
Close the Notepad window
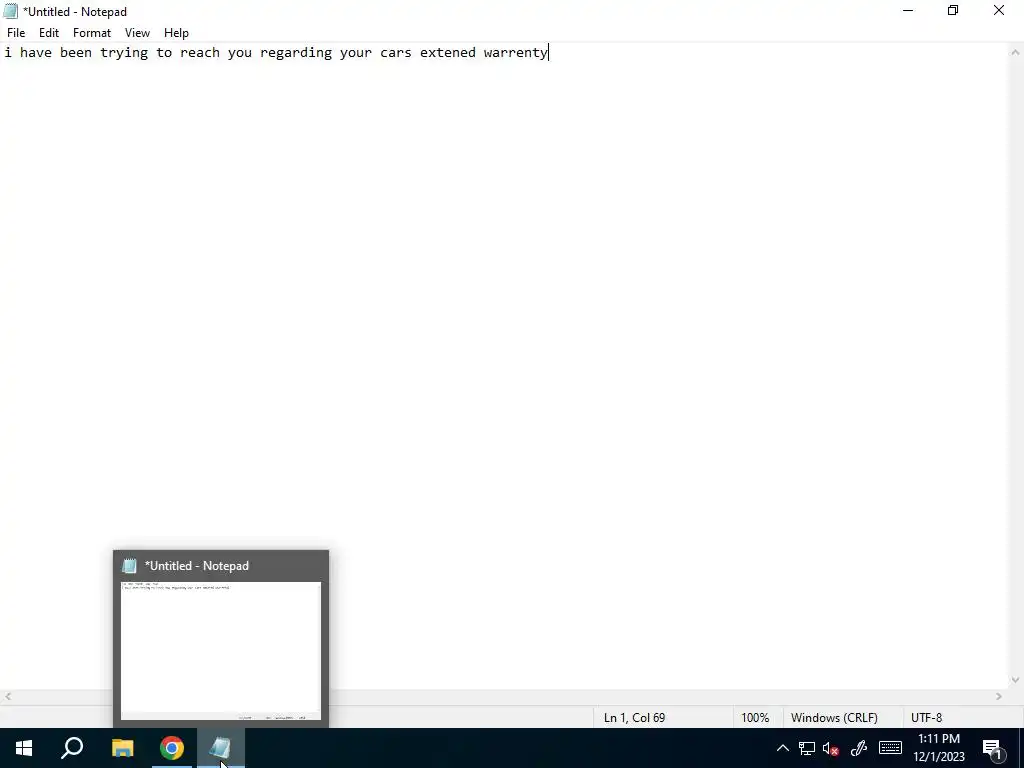[999, 10]
